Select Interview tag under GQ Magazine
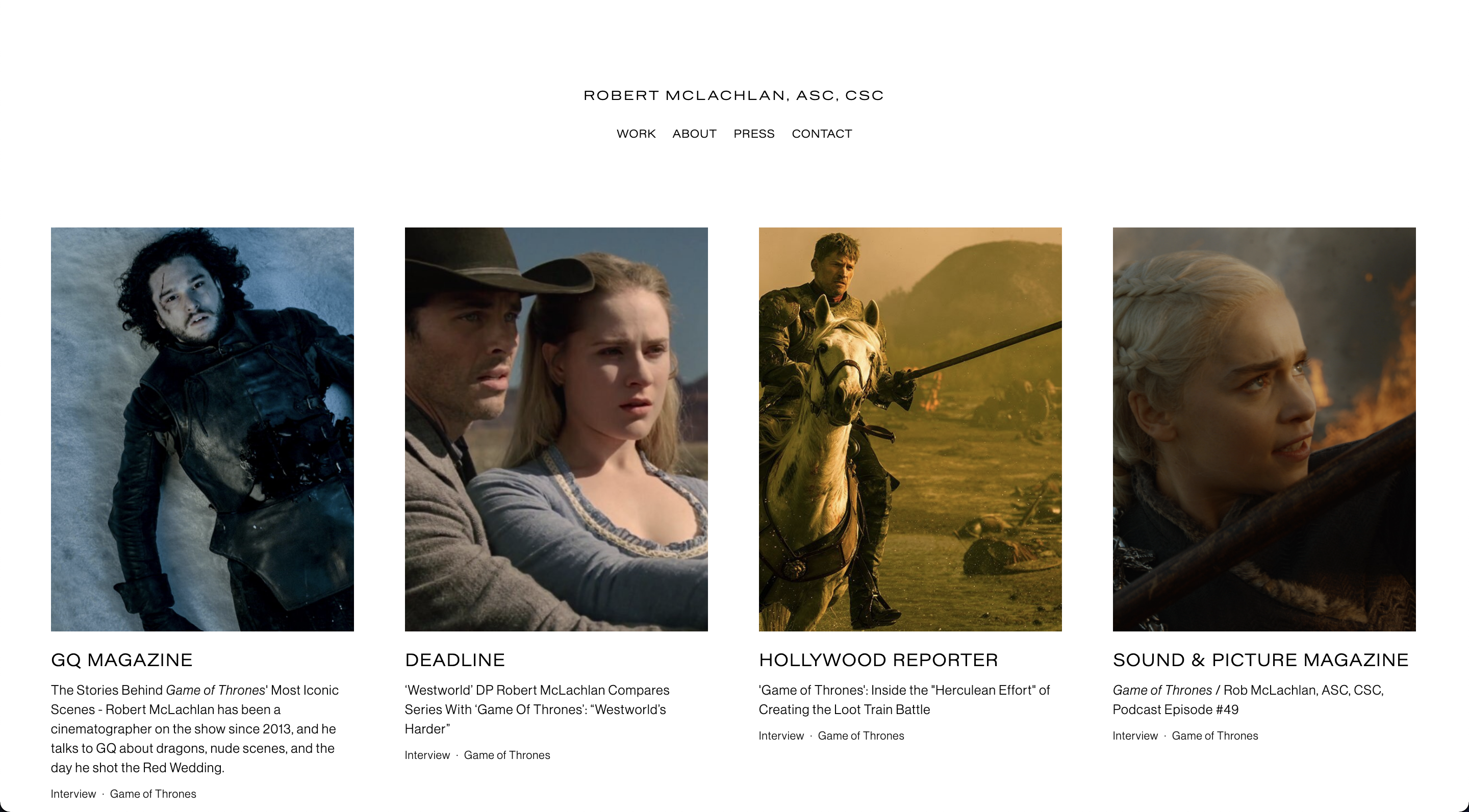This screenshot has width=1469, height=812. pyautogui.click(x=73, y=794)
